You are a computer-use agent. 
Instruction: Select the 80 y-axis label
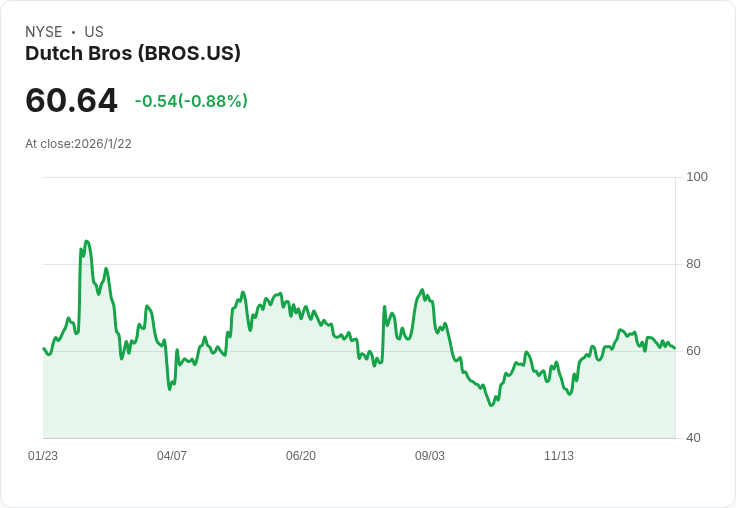[693, 264]
